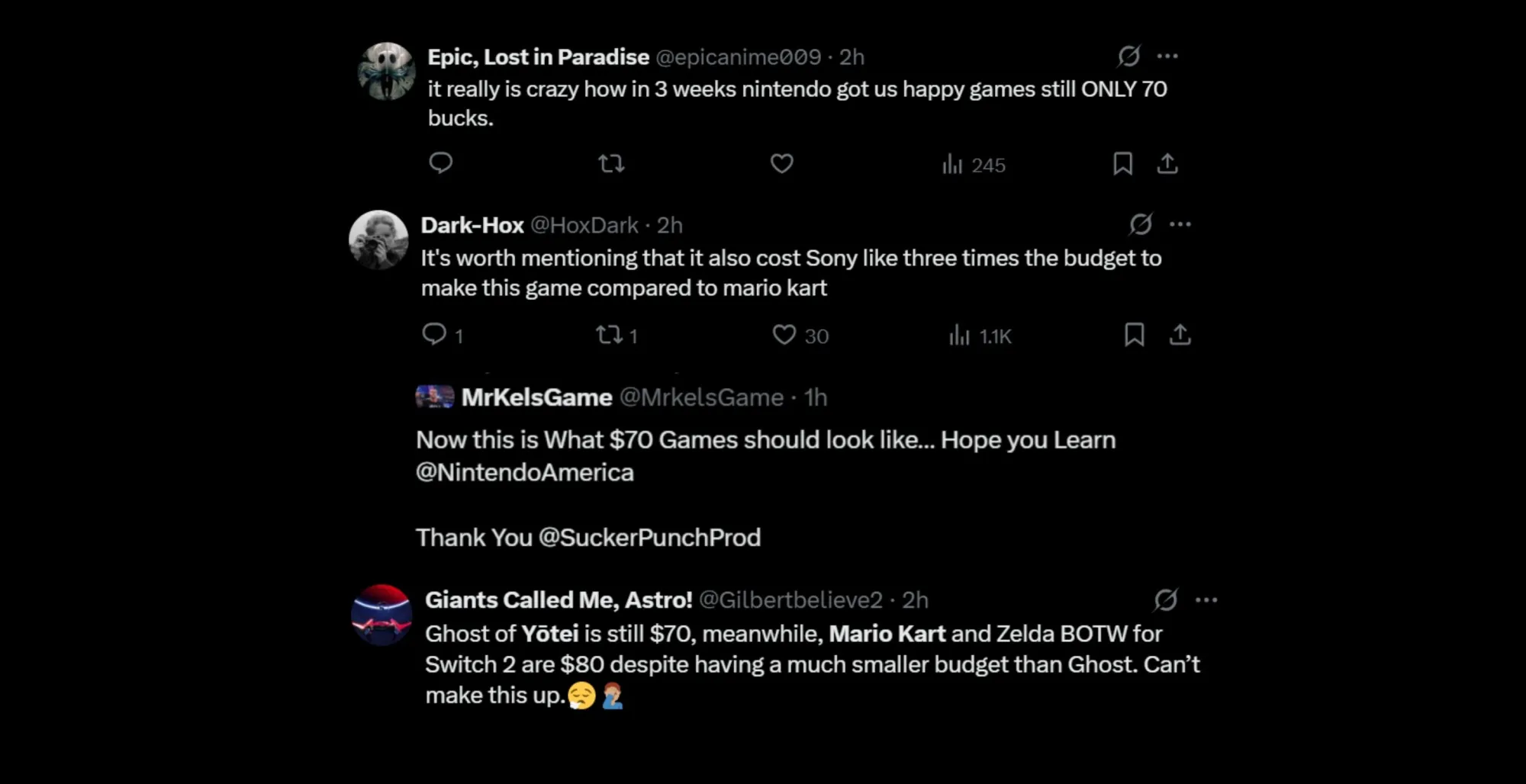Share Epic, Lost in Paradise's tweet
Screen dimensions: 1526x784
coord(1168,162)
